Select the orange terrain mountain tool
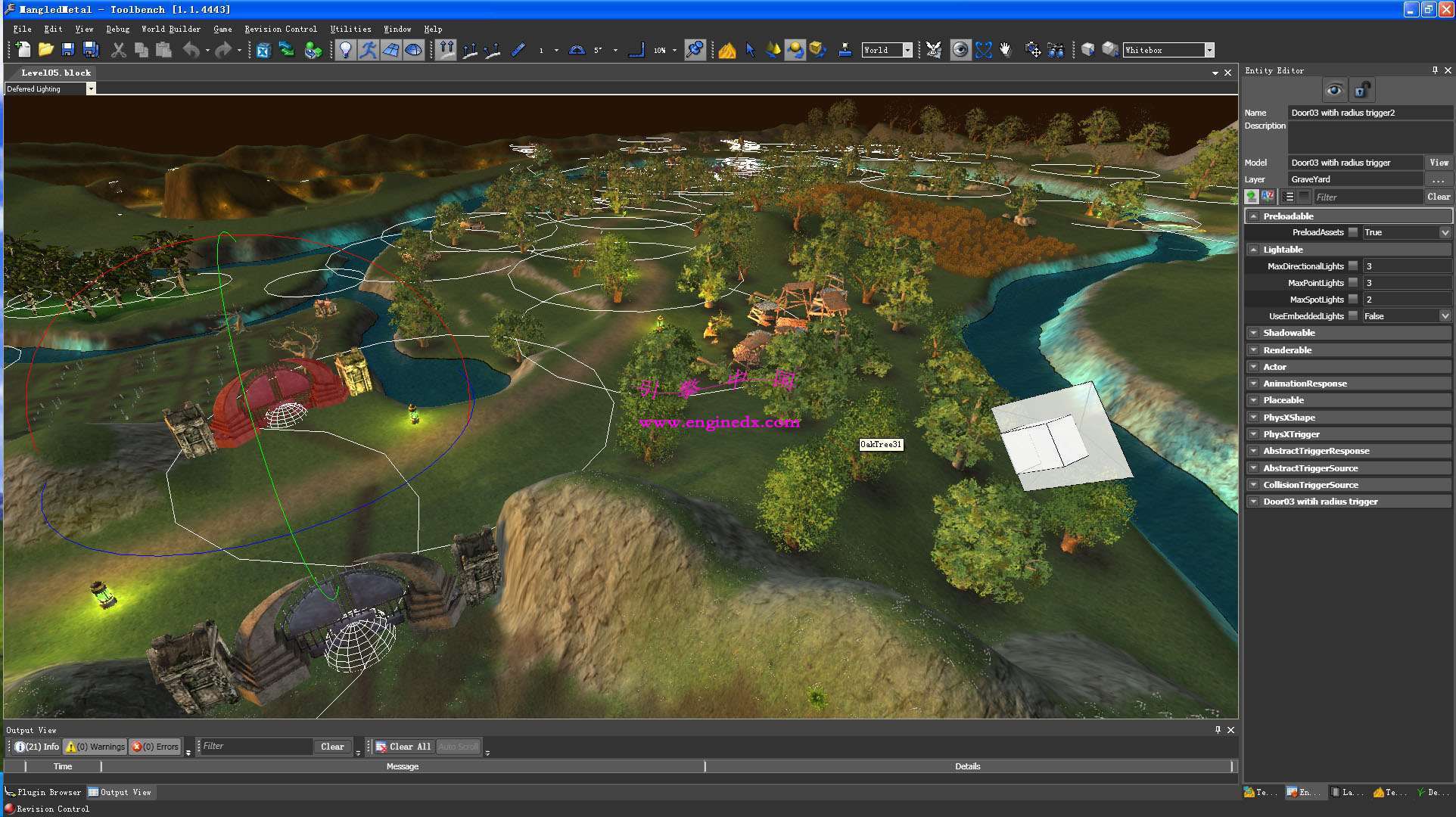The height and width of the screenshot is (817, 1456). pyautogui.click(x=727, y=50)
